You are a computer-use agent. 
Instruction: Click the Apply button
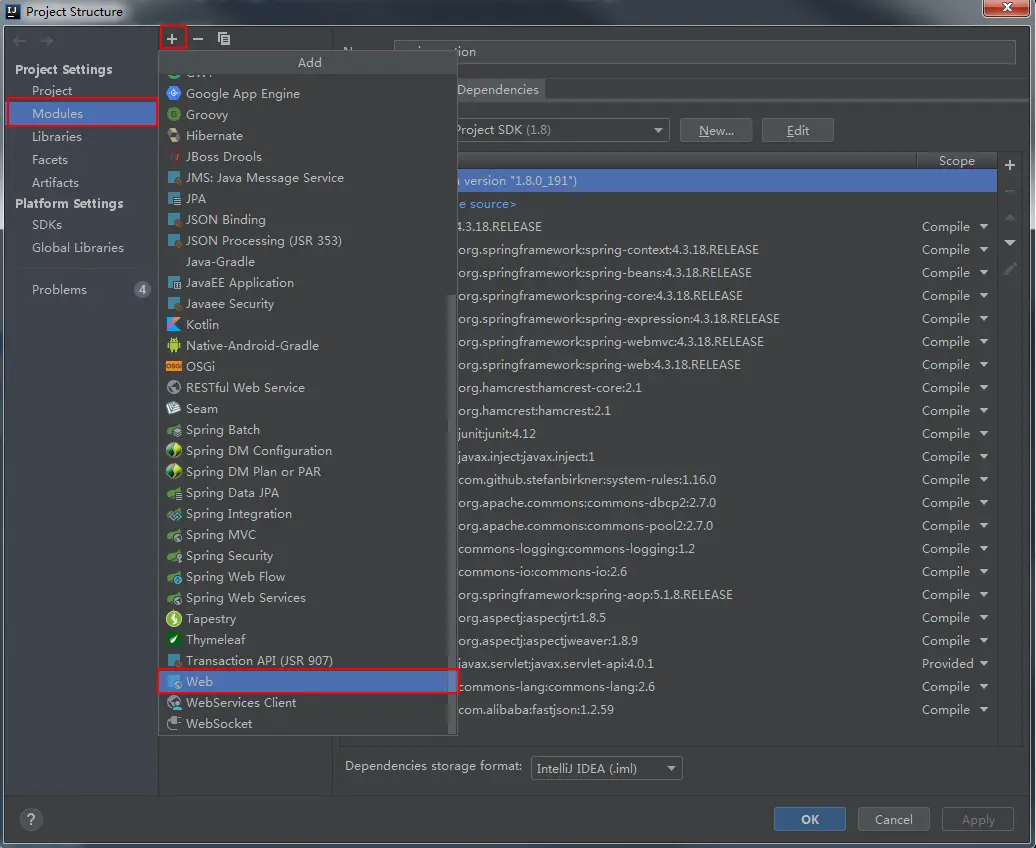point(978,820)
